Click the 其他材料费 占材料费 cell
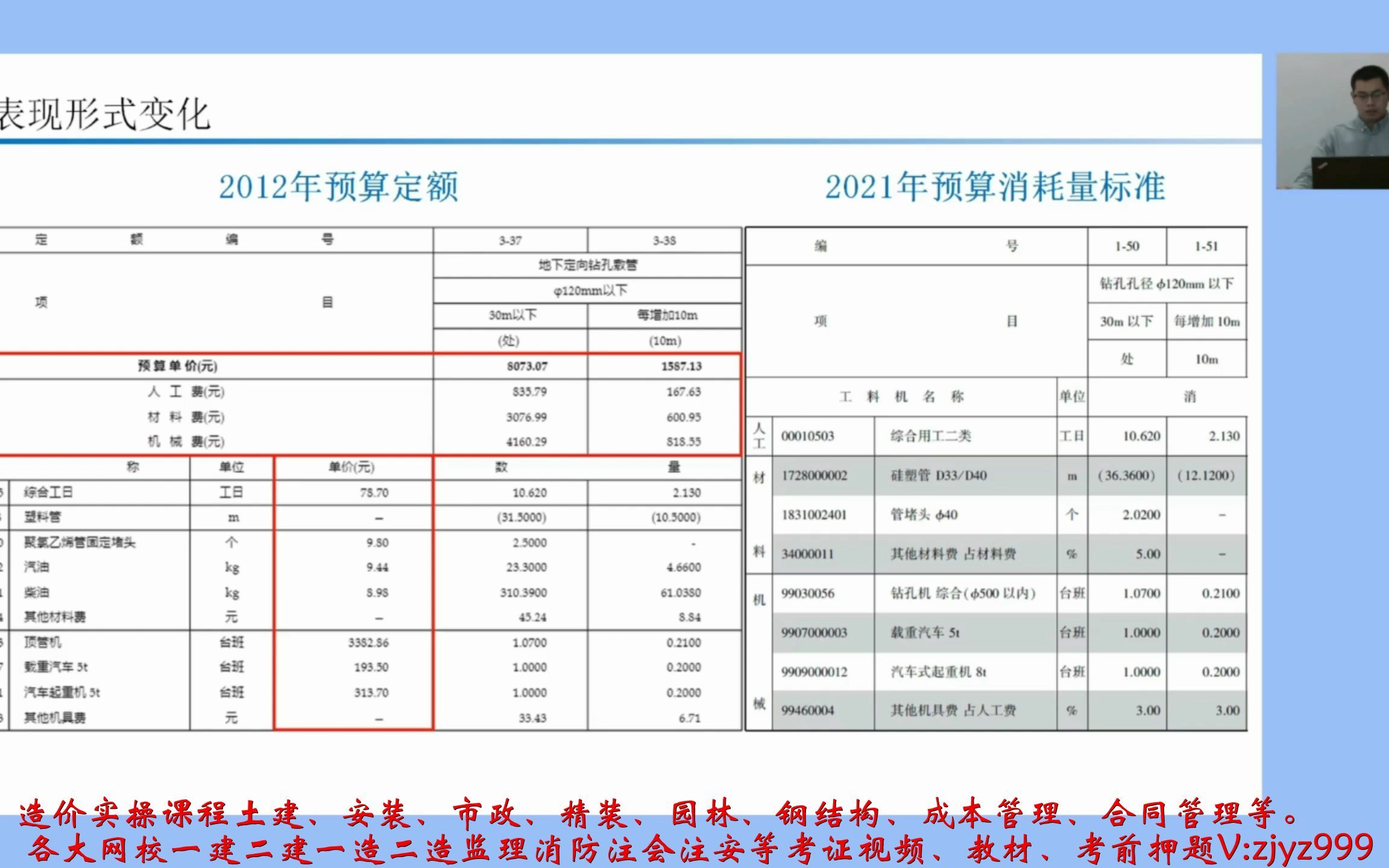This screenshot has width=1389, height=868. [x=953, y=554]
